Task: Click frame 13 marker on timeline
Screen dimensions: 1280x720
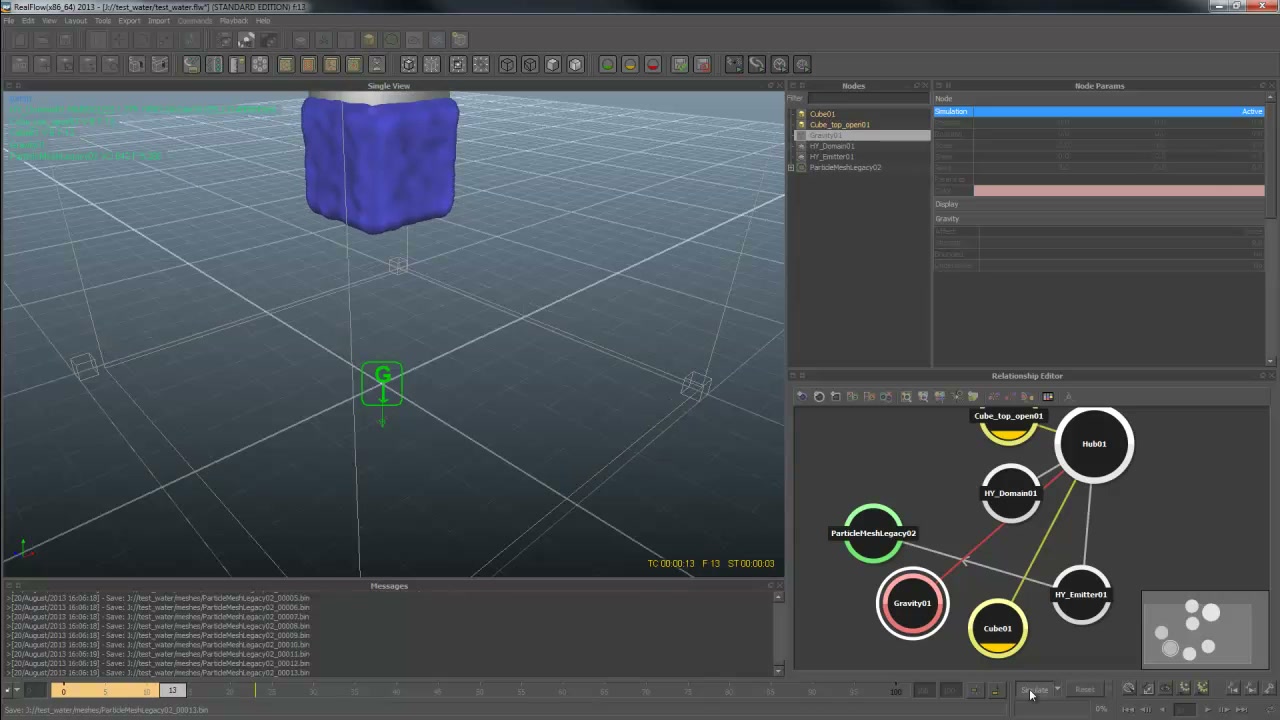Action: point(172,691)
